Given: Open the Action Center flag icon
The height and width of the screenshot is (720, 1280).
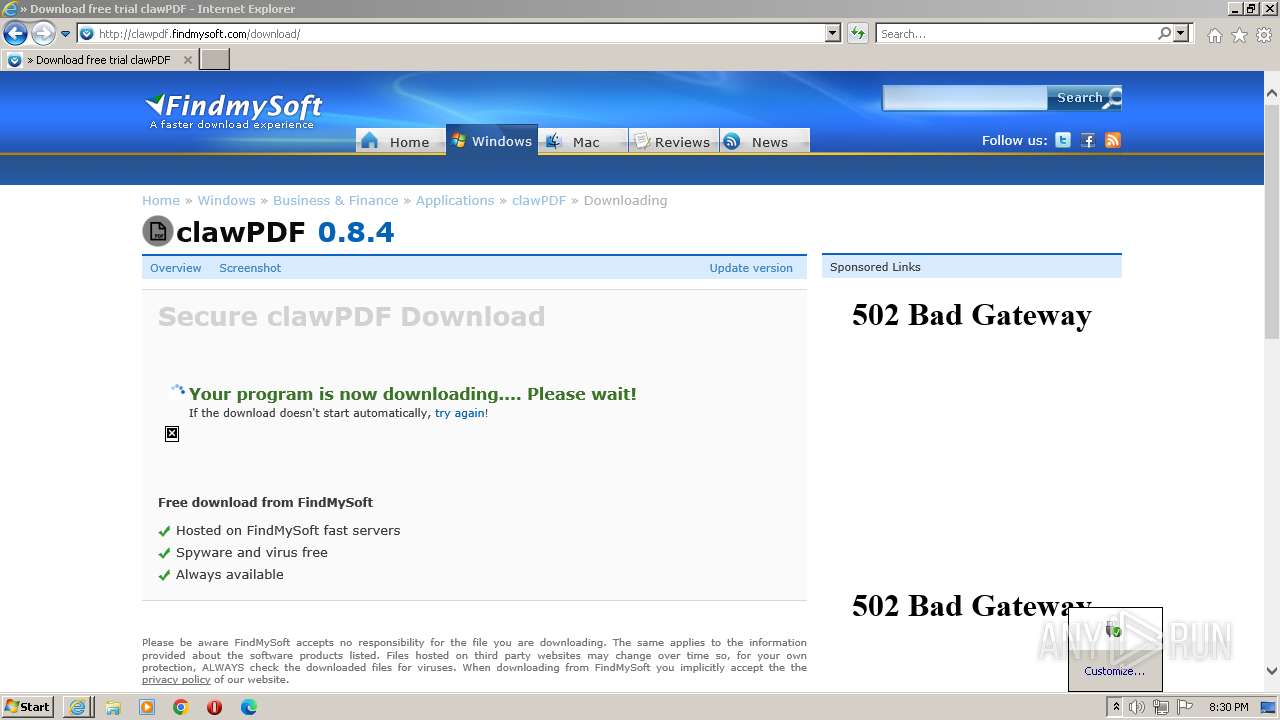Looking at the screenshot, I should point(1184,707).
